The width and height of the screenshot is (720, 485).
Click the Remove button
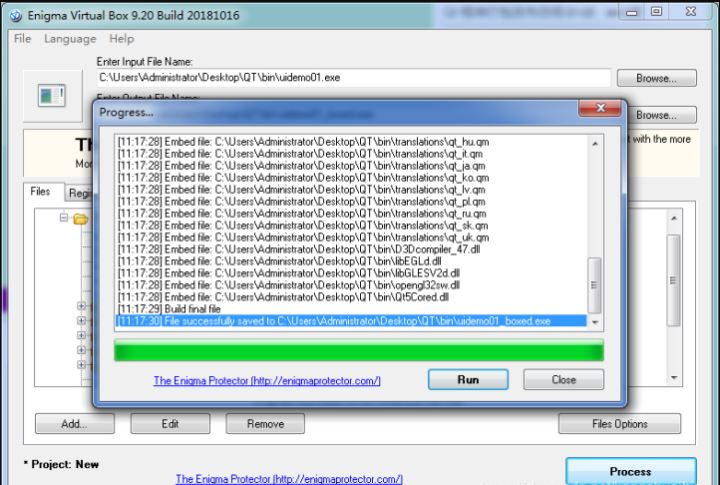(265, 423)
